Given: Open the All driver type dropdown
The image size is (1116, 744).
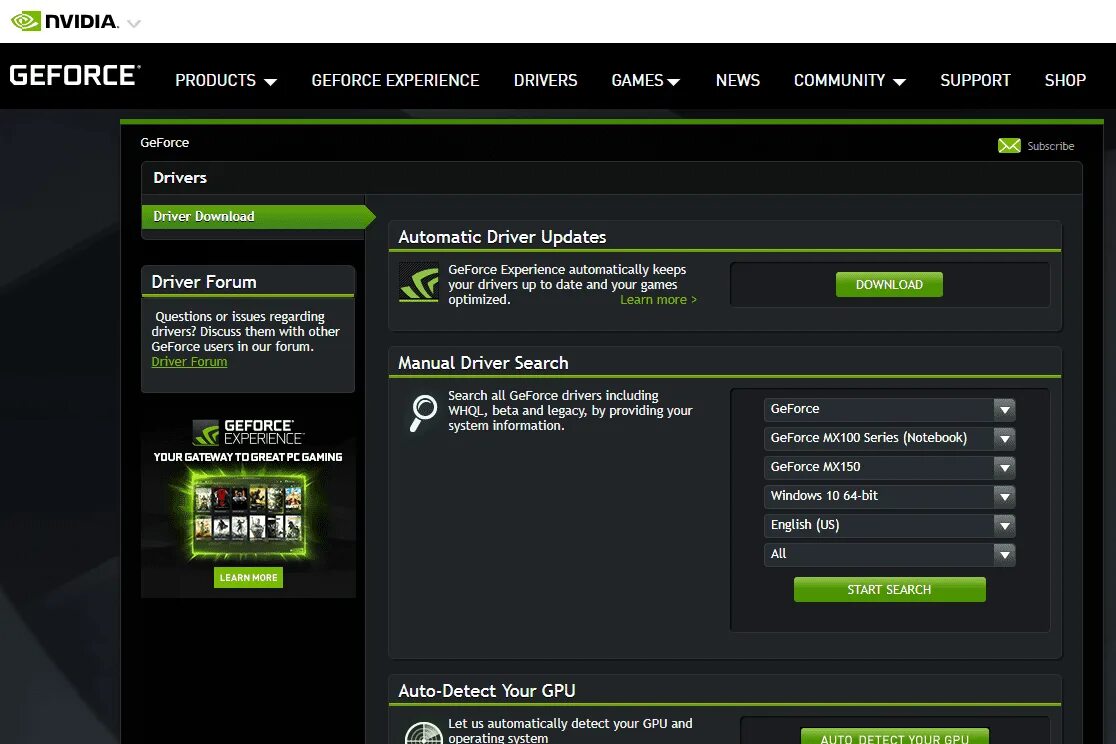Looking at the screenshot, I should point(889,554).
